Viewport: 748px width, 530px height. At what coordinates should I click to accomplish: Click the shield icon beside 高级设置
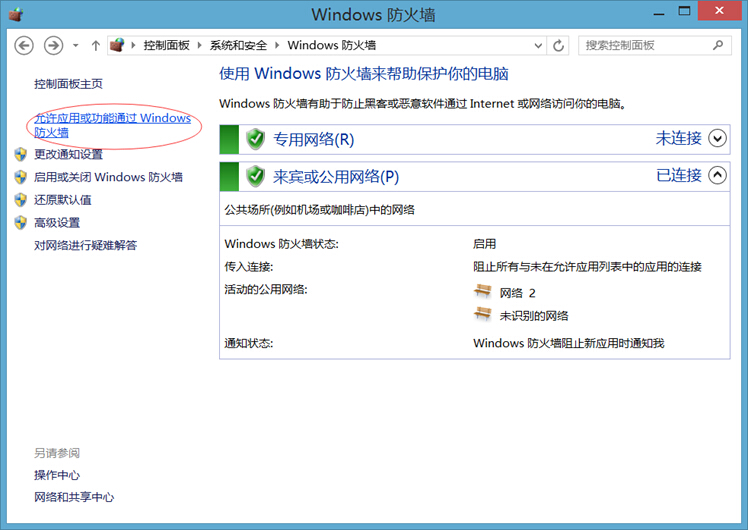click(21, 223)
